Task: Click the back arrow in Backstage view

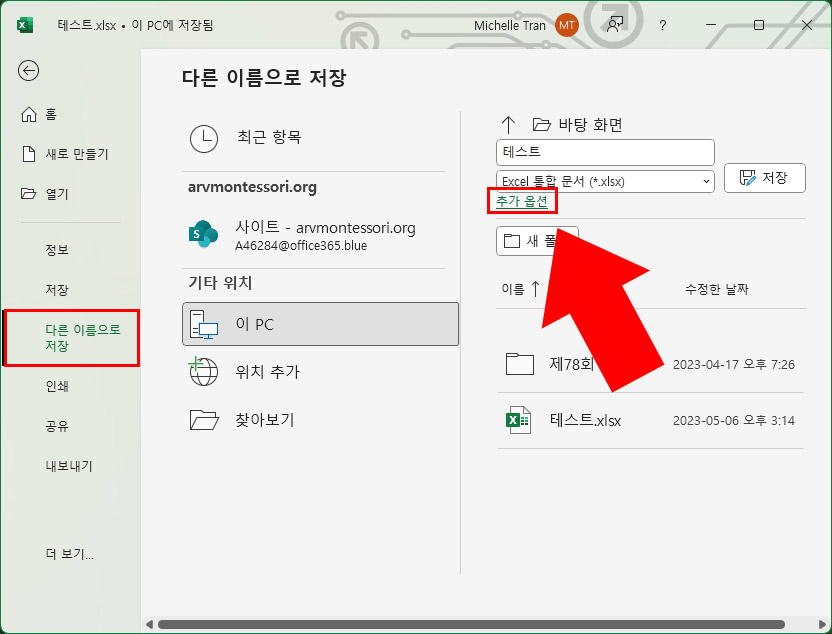Action: (x=28, y=71)
